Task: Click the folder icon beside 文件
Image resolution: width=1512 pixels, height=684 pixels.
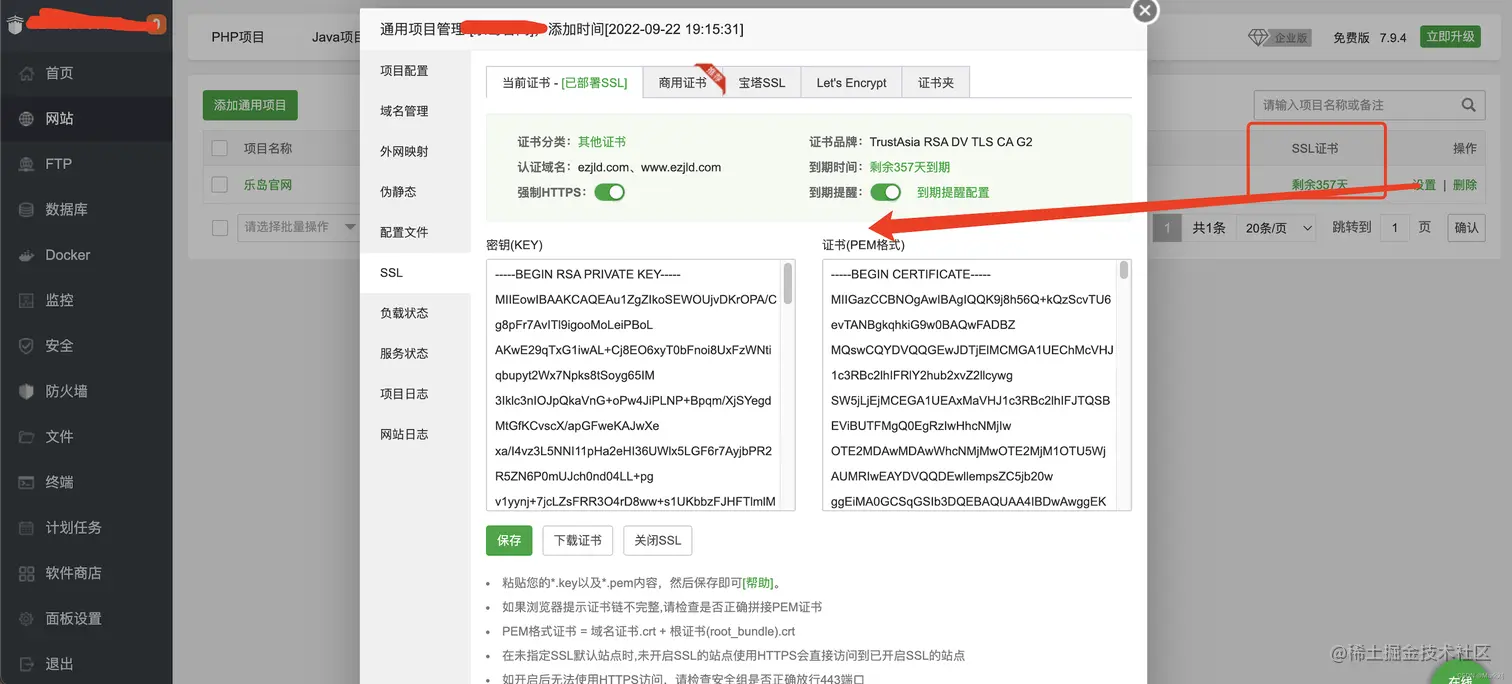Action: coord(27,437)
